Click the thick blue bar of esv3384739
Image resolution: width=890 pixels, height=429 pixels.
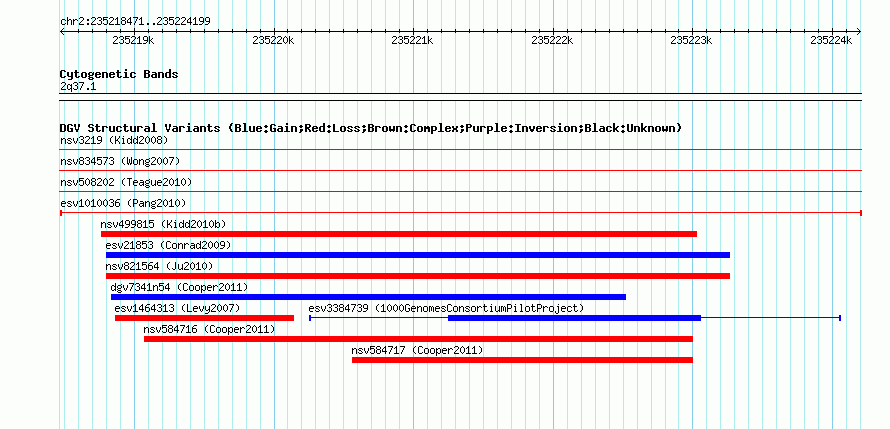(x=574, y=318)
